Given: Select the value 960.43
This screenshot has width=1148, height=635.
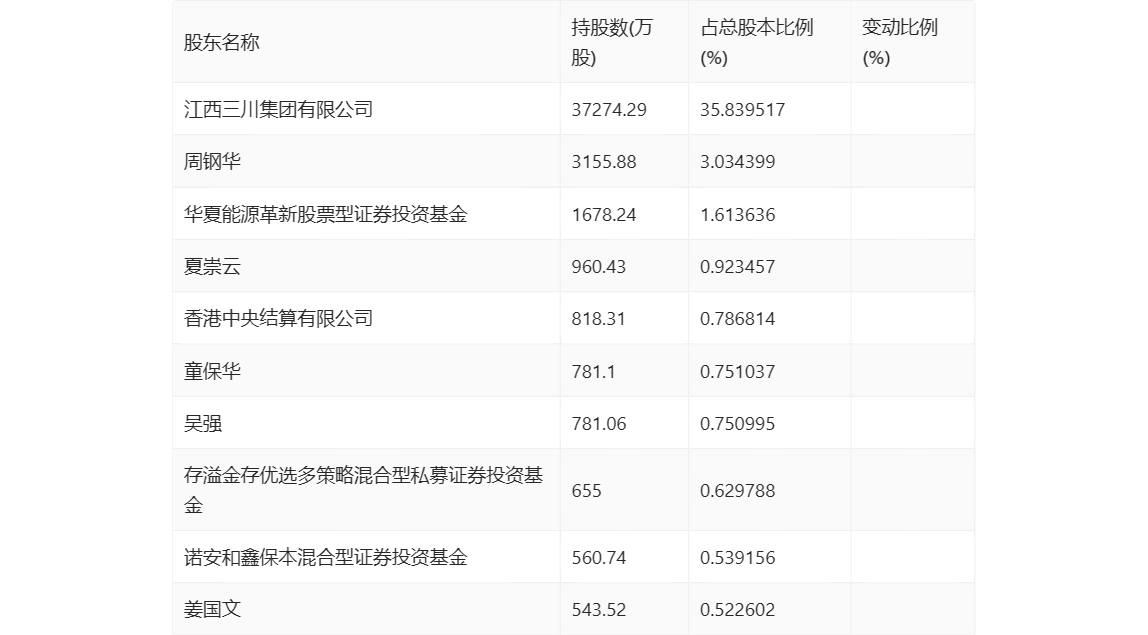Looking at the screenshot, I should click(599, 267).
